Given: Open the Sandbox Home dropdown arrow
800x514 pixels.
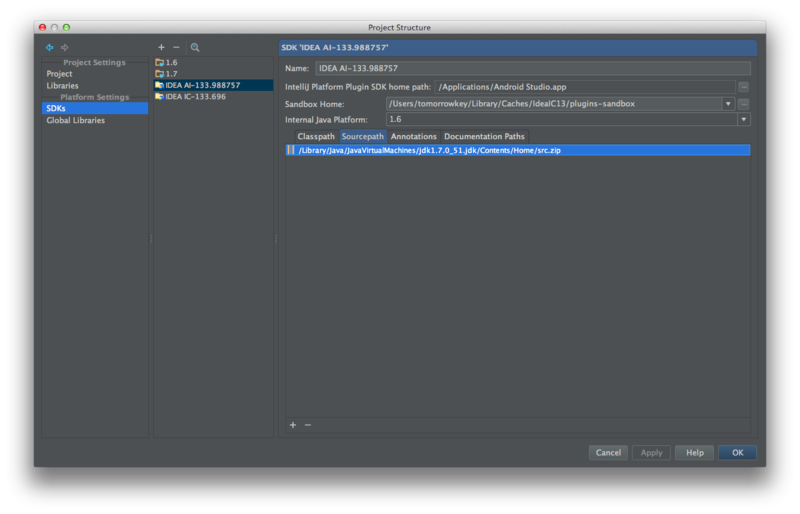Looking at the screenshot, I should [728, 104].
